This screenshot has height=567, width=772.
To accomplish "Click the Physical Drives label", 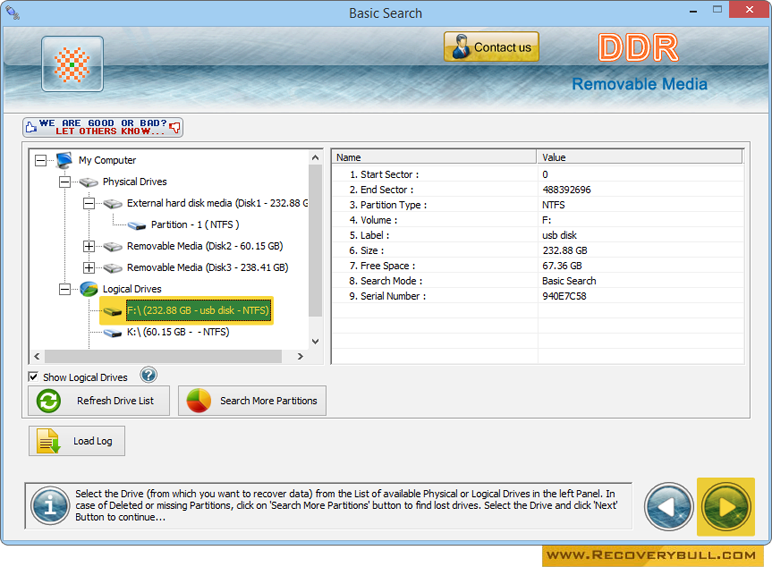I will click(134, 182).
